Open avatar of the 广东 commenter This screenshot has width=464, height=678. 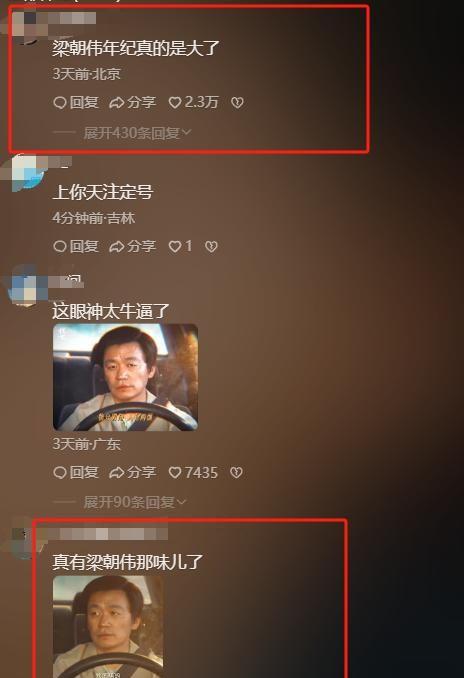coord(24,286)
